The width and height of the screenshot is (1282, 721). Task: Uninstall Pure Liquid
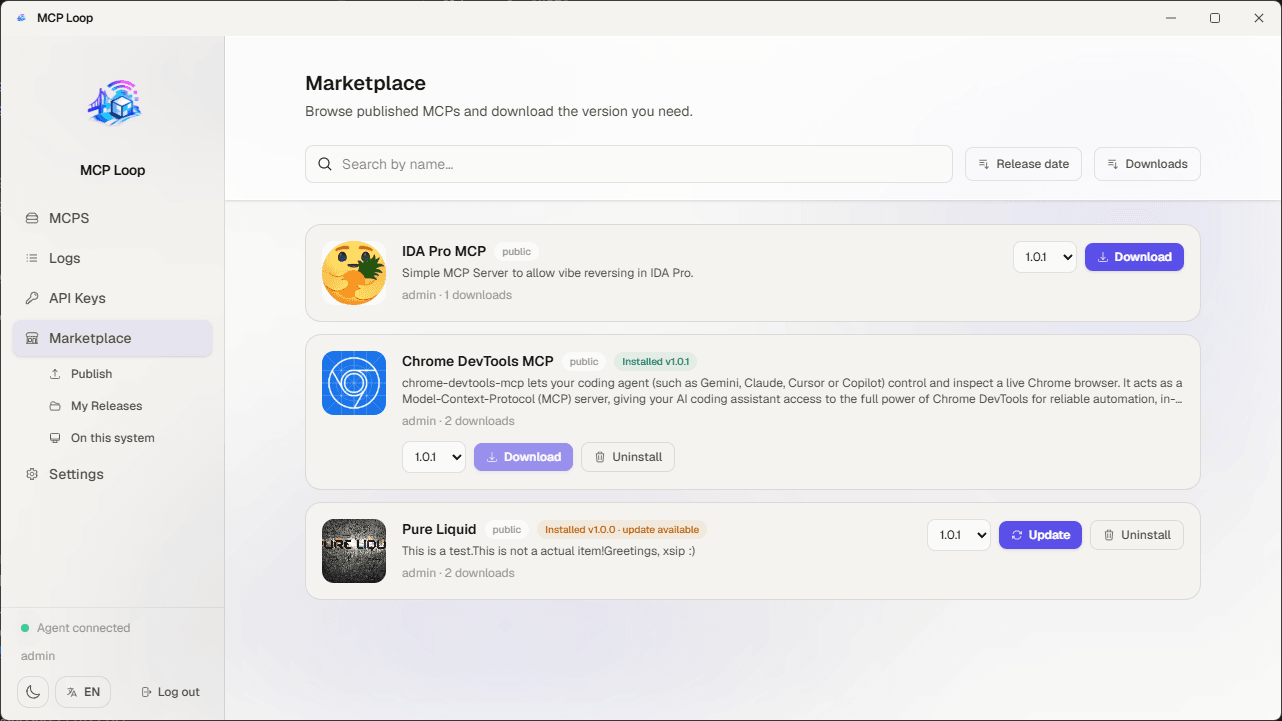click(1137, 535)
